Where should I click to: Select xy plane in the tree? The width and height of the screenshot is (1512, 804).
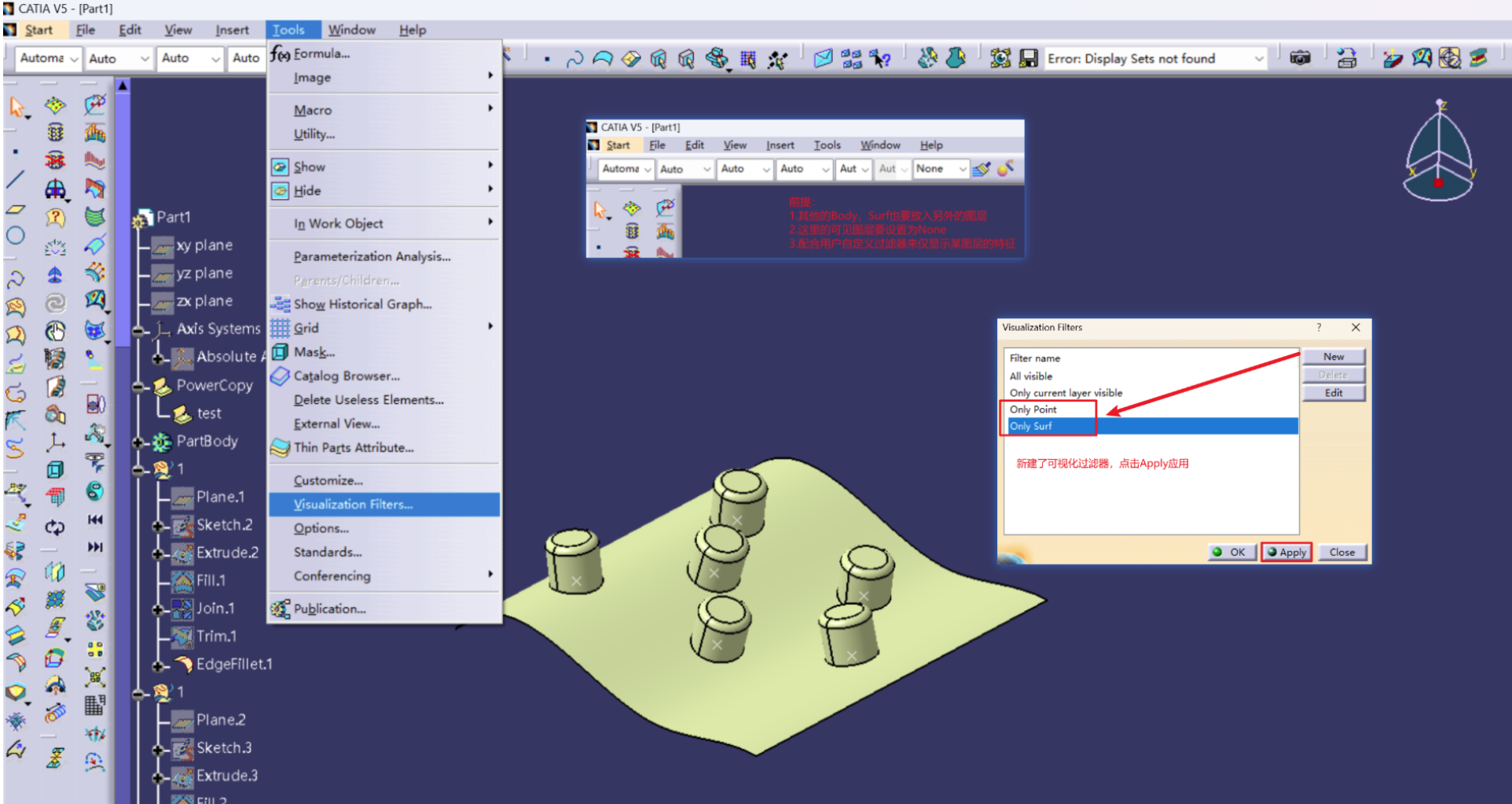click(x=204, y=245)
